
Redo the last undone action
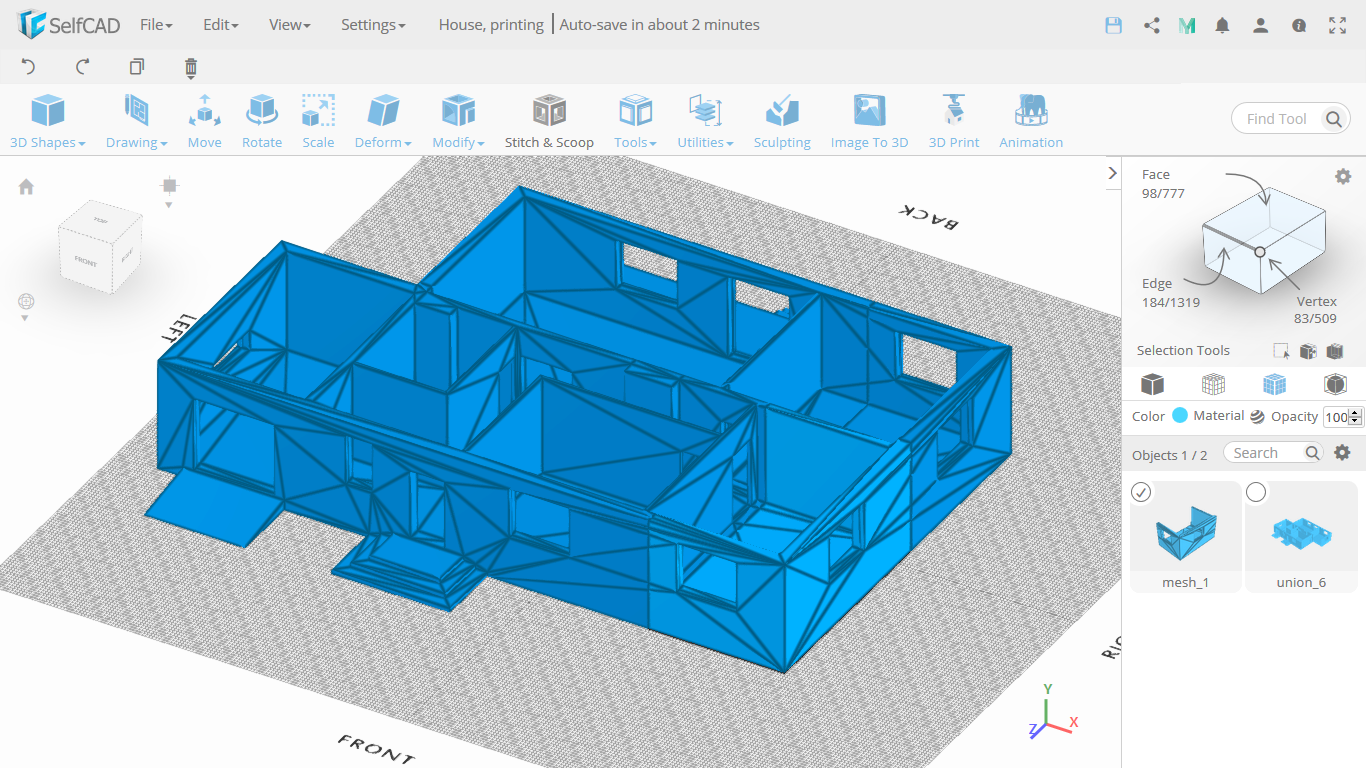pos(83,67)
